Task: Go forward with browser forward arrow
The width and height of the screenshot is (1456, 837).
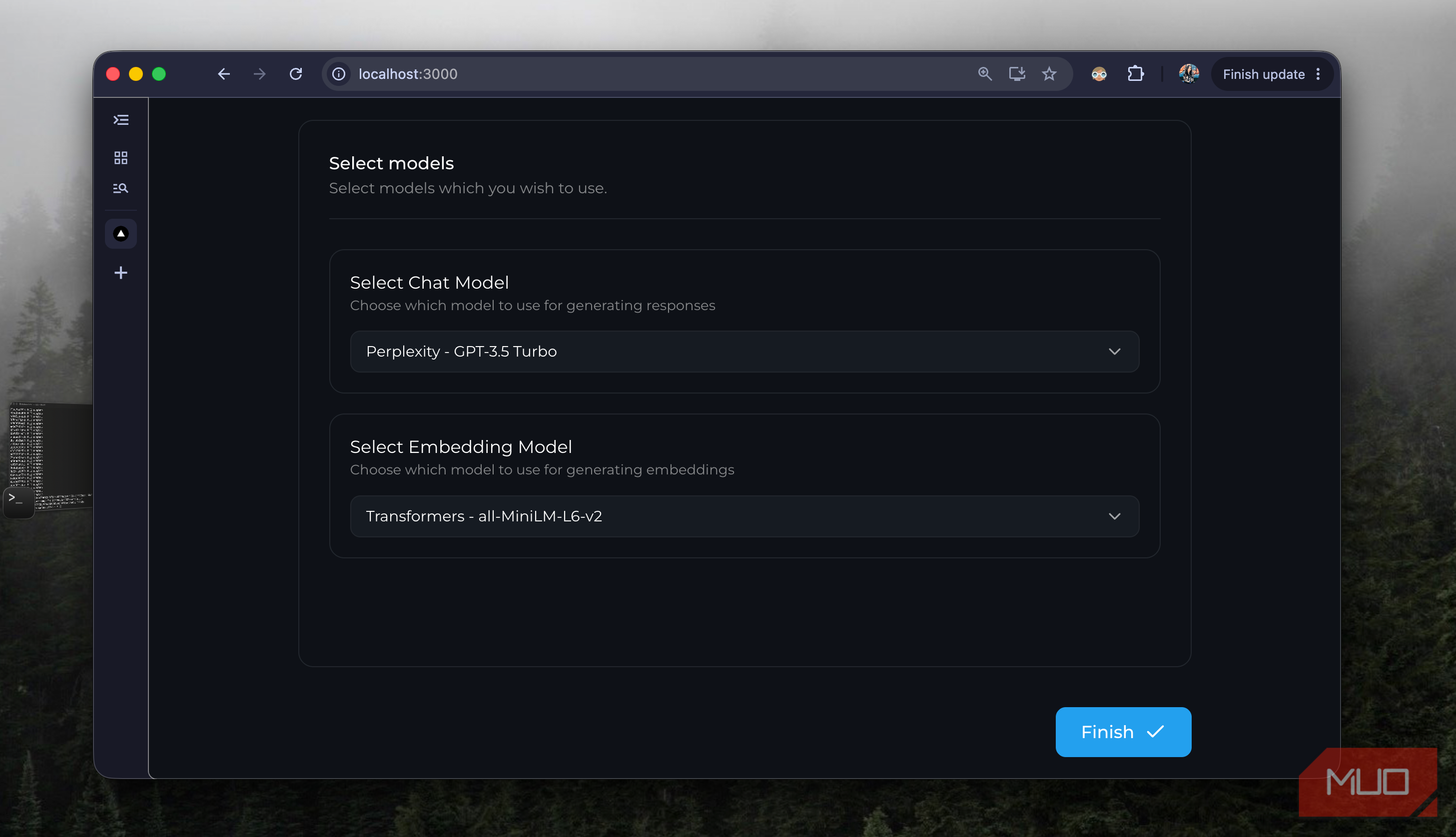Action: point(259,73)
